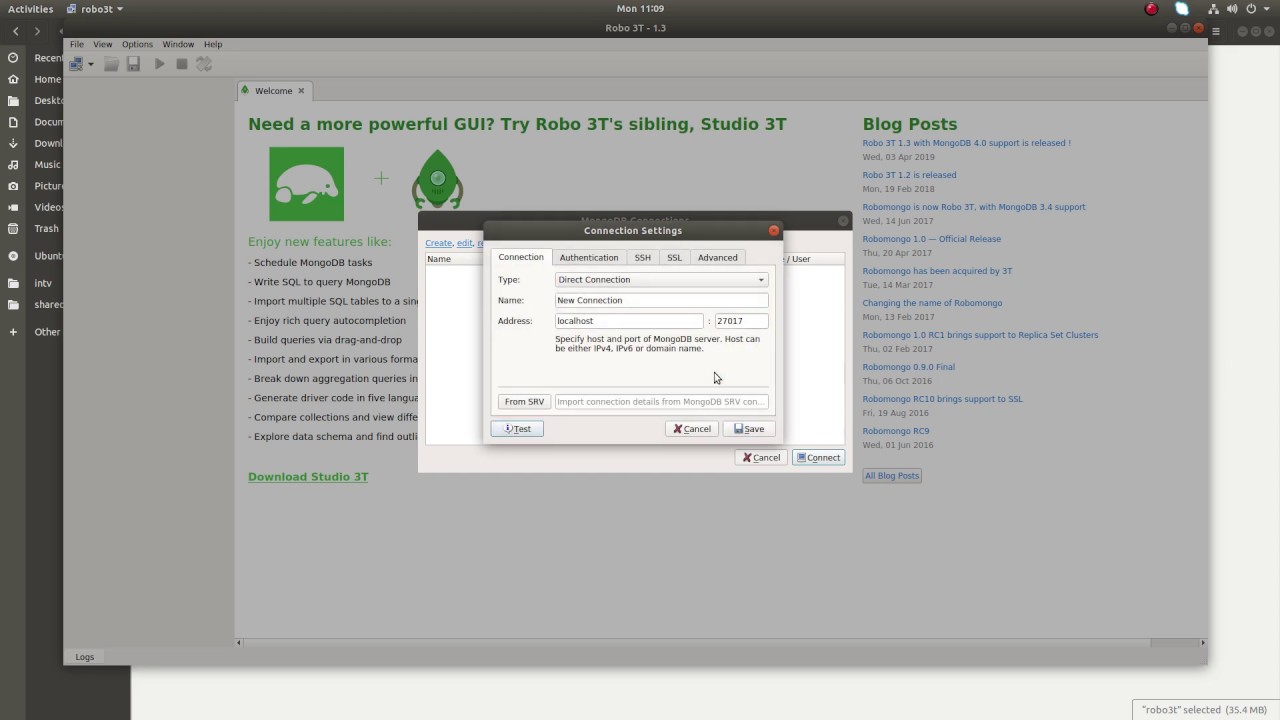Click the Studio 3T rocket logo
This screenshot has height=720, width=1280.
click(x=437, y=180)
